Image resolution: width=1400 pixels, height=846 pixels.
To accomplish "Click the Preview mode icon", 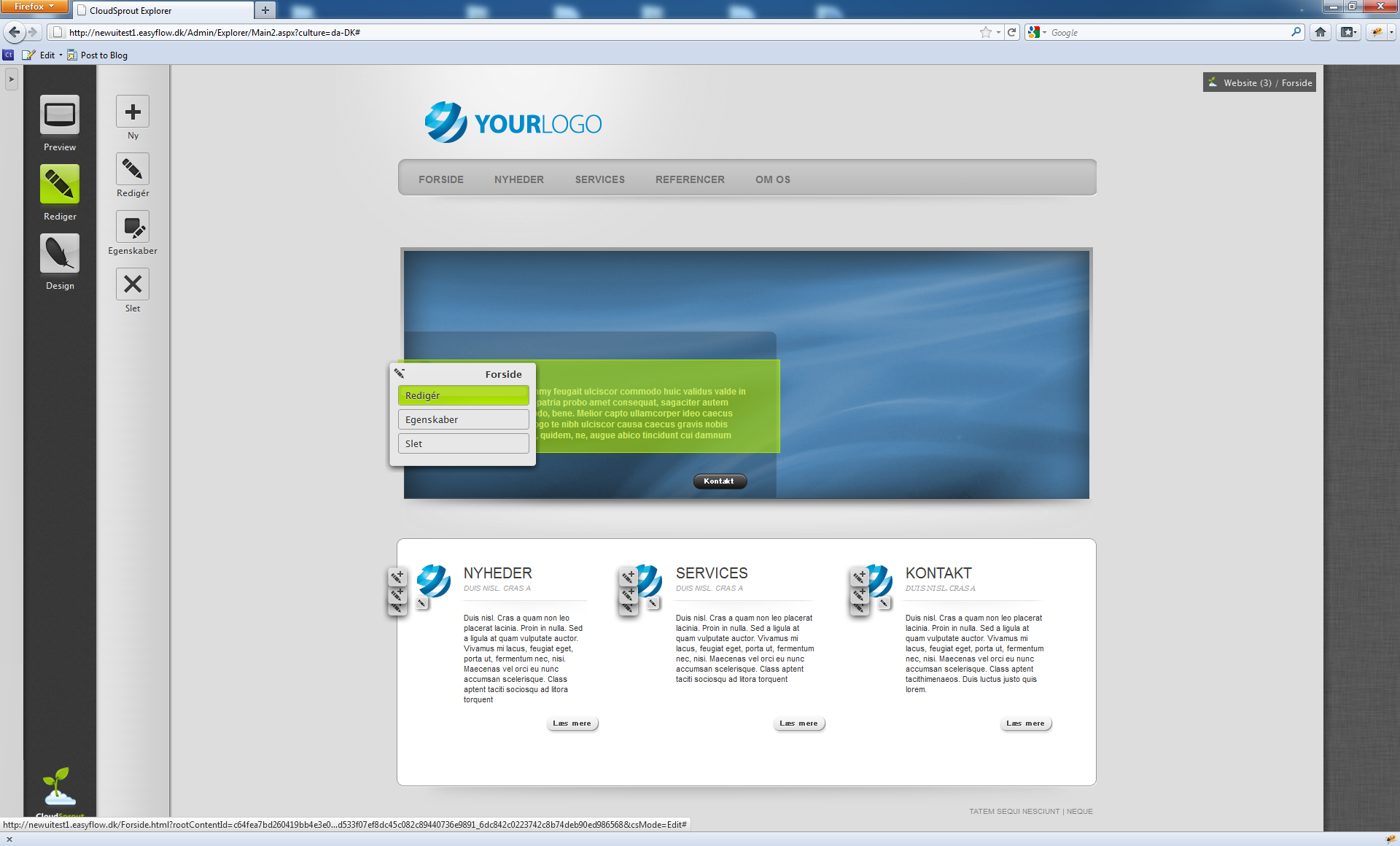I will click(60, 115).
